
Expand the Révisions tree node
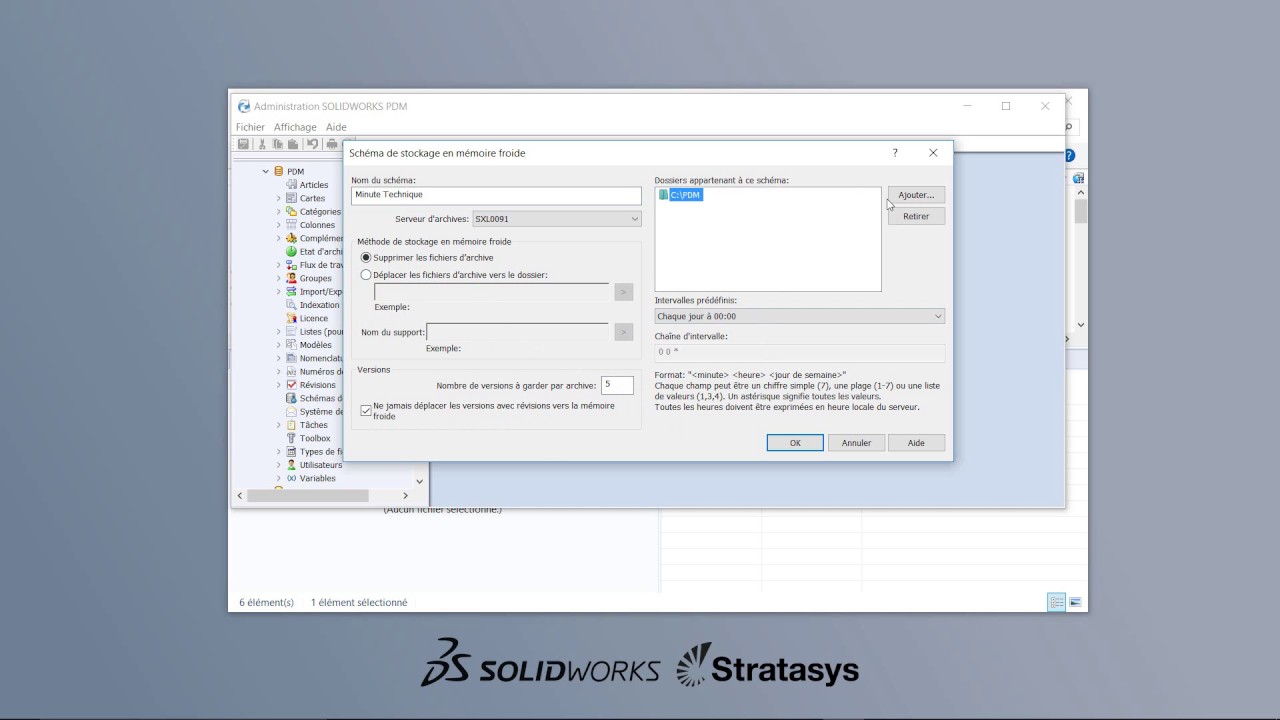point(279,385)
